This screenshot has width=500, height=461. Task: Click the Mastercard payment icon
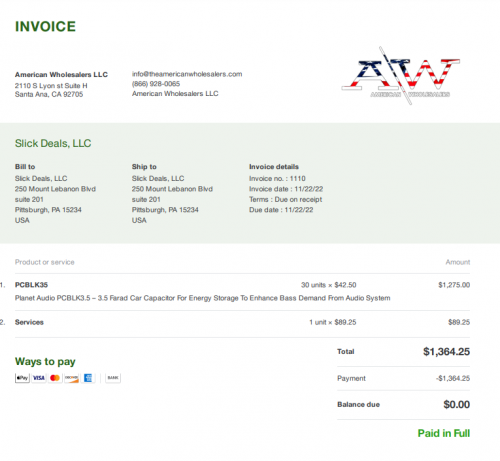[55, 378]
